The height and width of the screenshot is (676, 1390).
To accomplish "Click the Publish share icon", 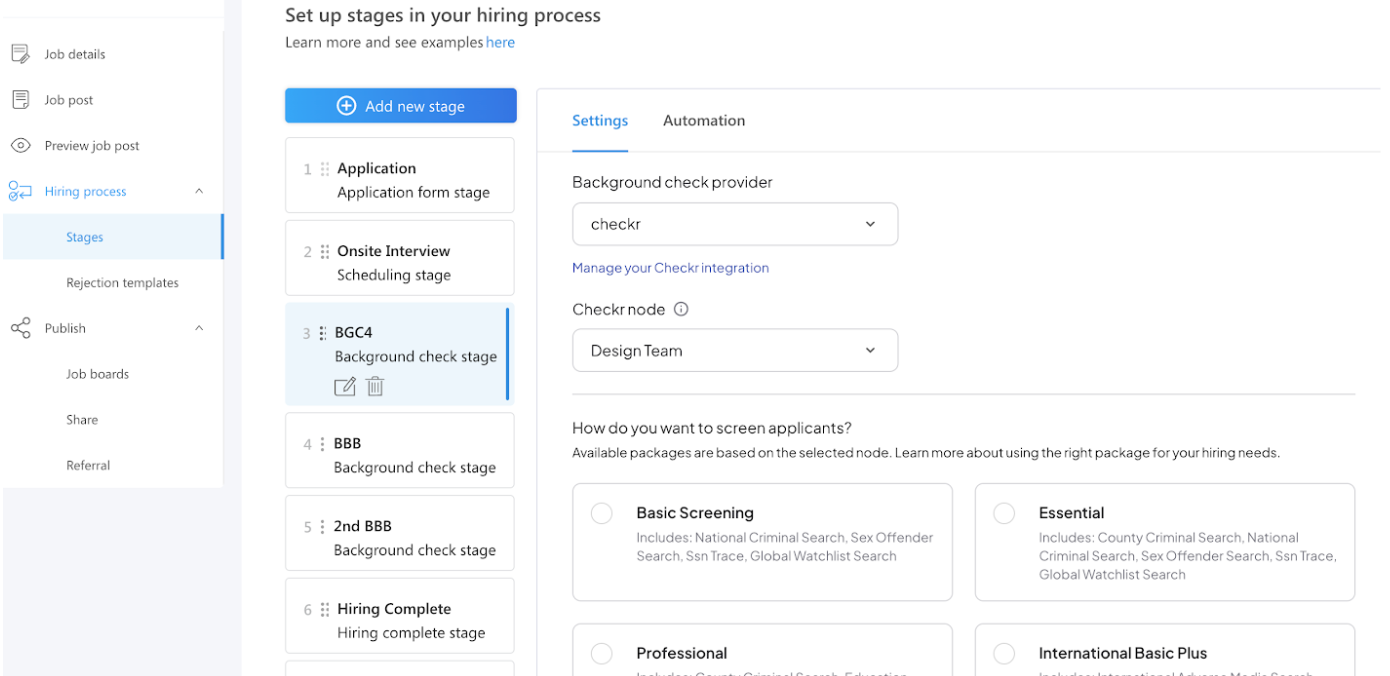I will click(x=20, y=328).
